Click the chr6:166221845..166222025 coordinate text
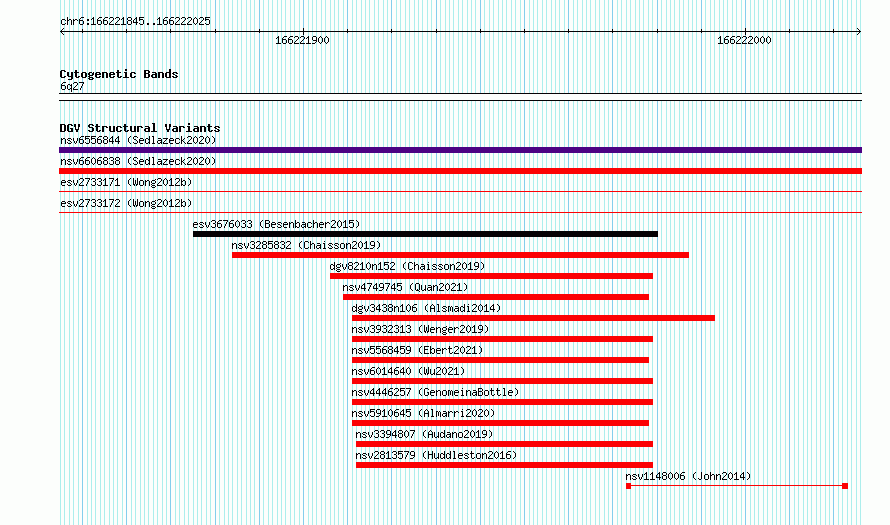890x525 pixels. [135, 21]
